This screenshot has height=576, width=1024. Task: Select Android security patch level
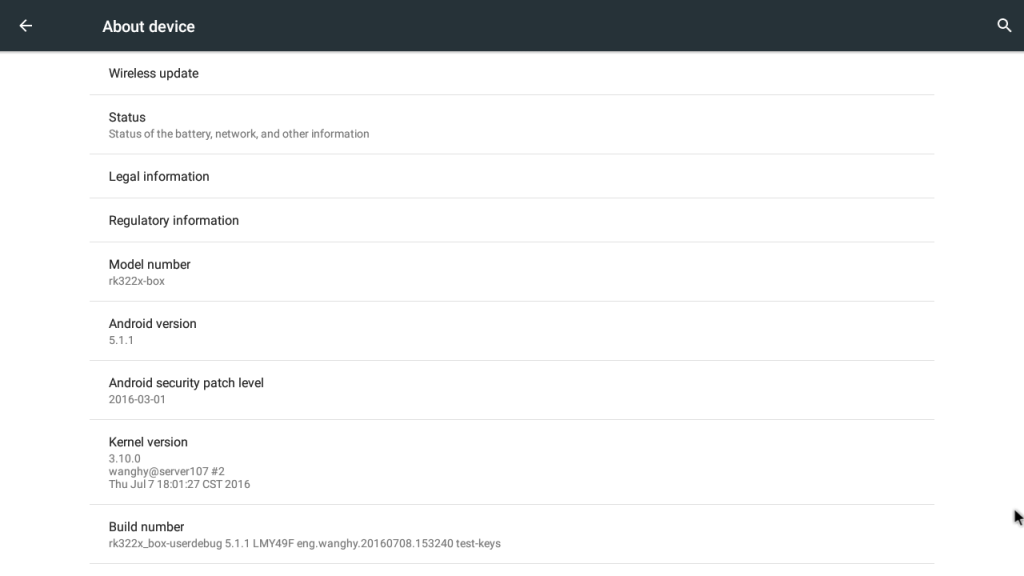[186, 383]
